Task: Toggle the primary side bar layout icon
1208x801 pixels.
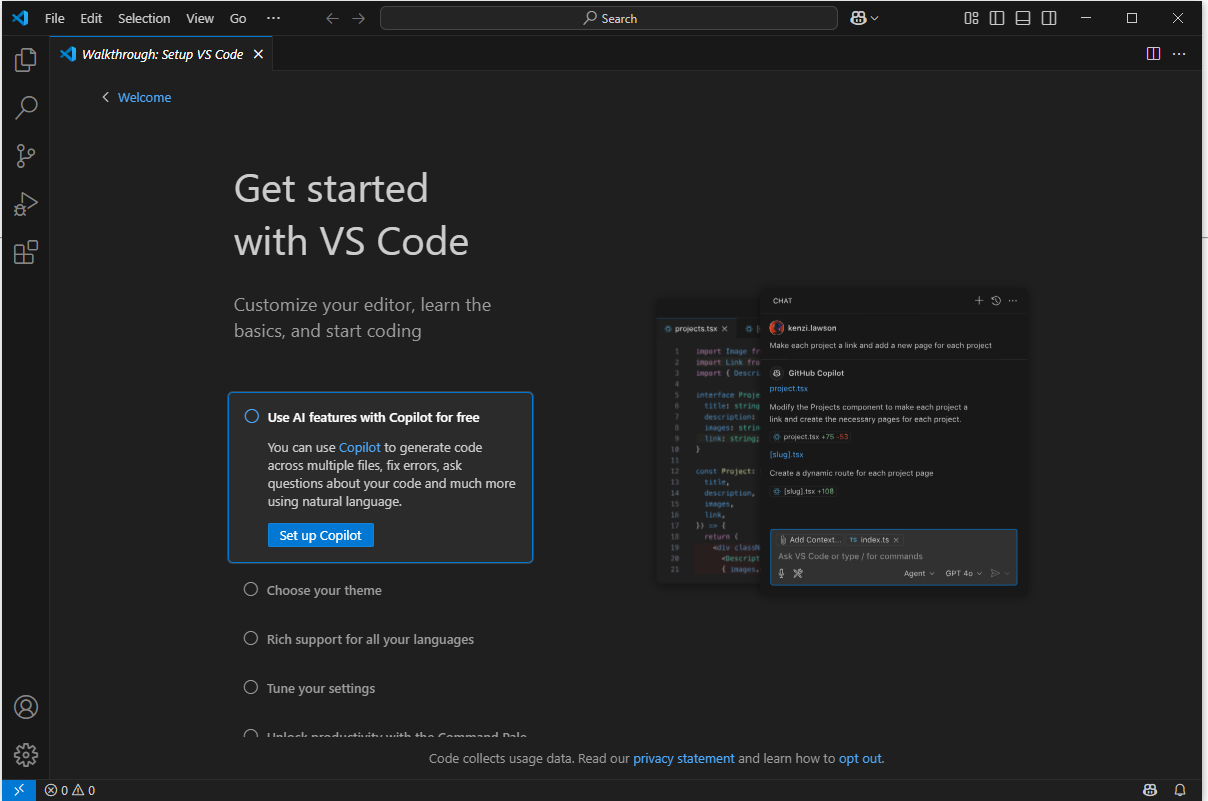Action: pos(997,18)
